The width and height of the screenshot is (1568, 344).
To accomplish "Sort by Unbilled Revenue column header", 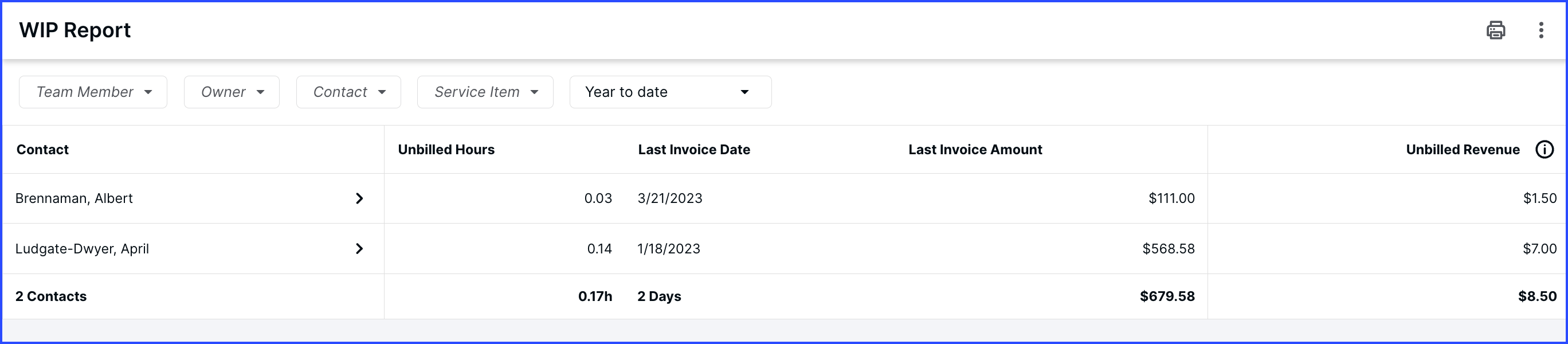I will pos(1463,150).
